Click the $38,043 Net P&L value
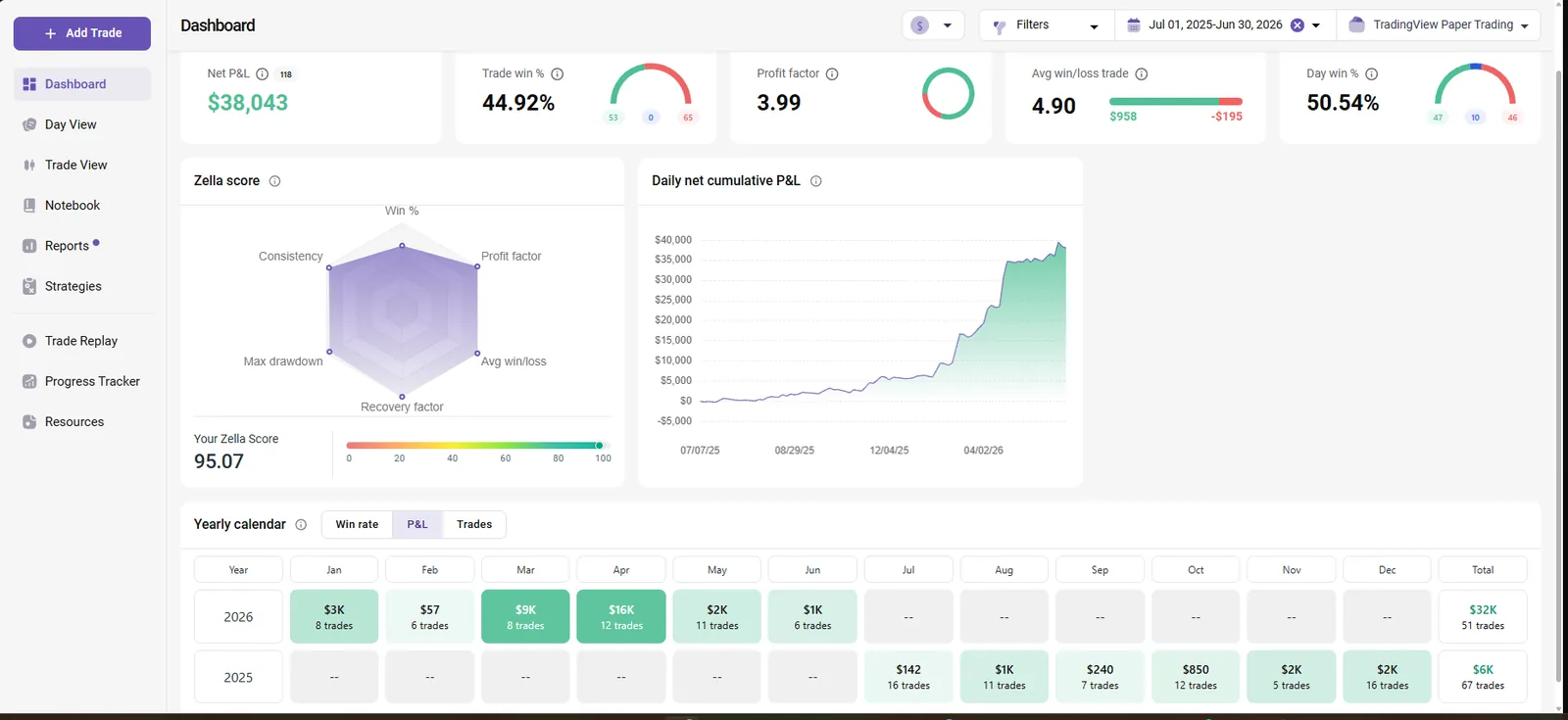 [x=248, y=103]
